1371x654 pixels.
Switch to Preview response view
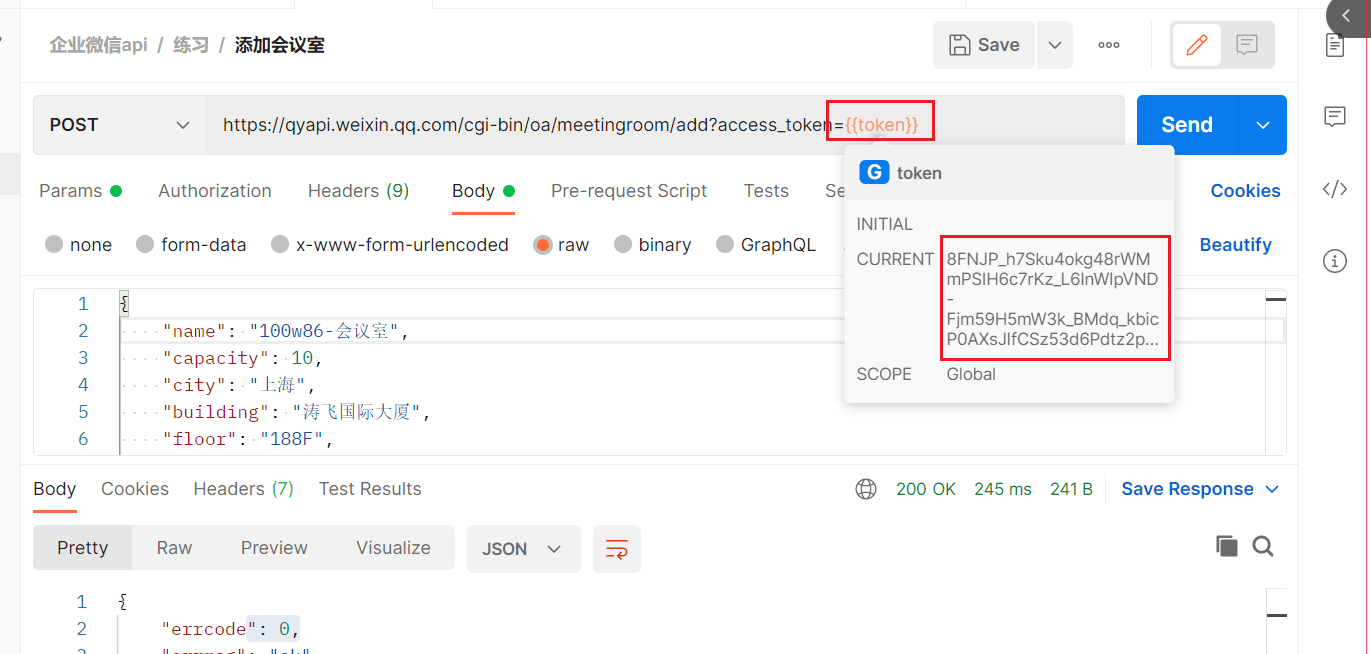(x=274, y=548)
